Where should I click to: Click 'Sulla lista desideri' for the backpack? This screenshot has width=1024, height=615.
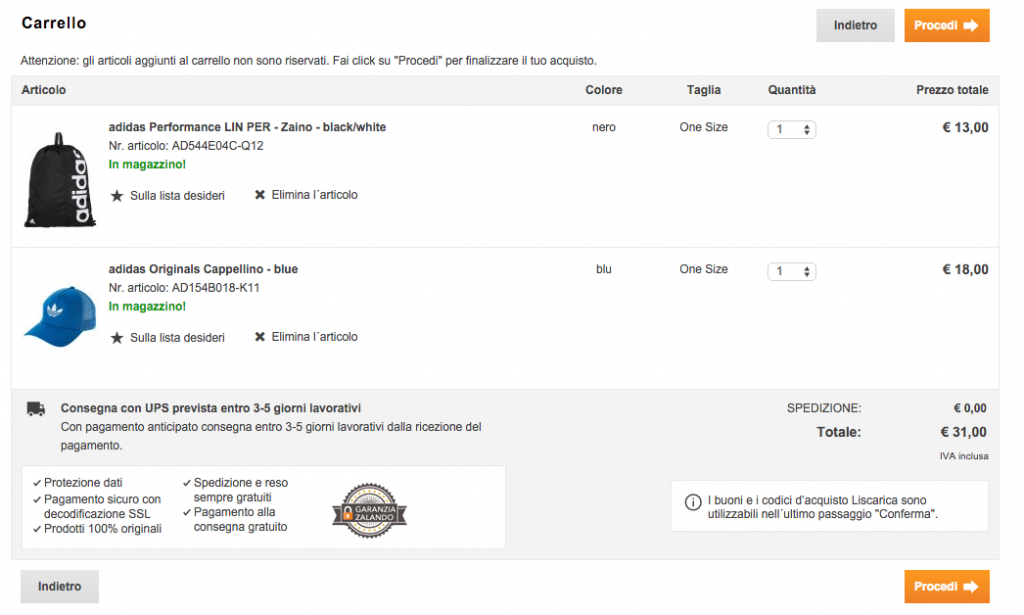point(177,196)
